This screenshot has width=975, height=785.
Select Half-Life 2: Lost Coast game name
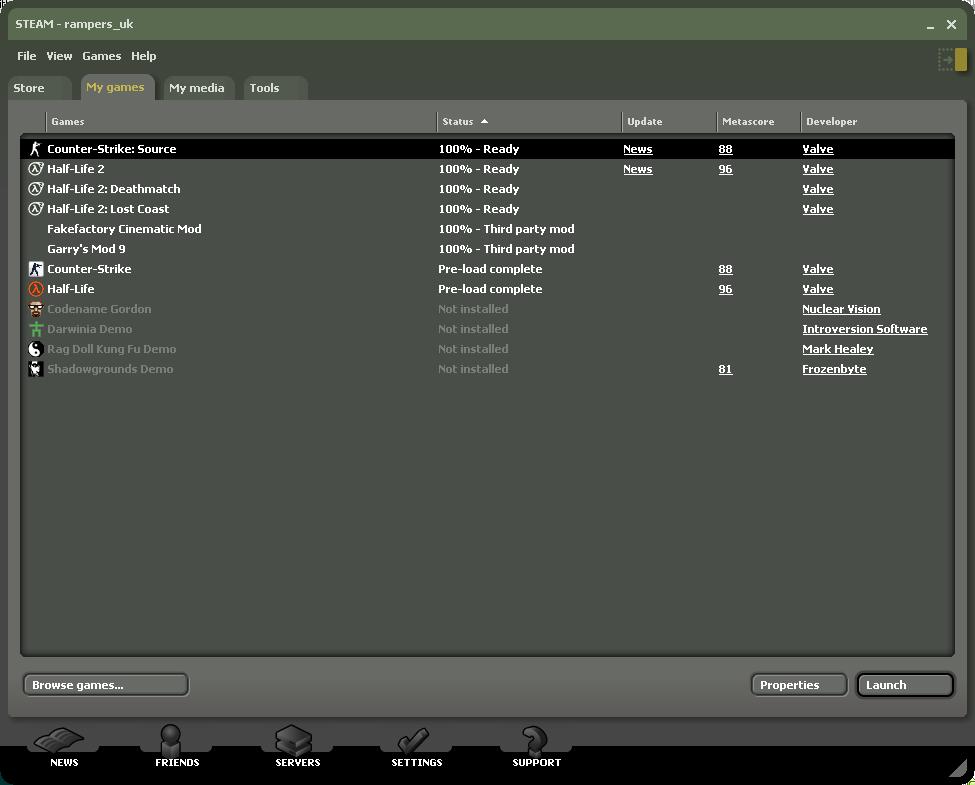point(108,208)
